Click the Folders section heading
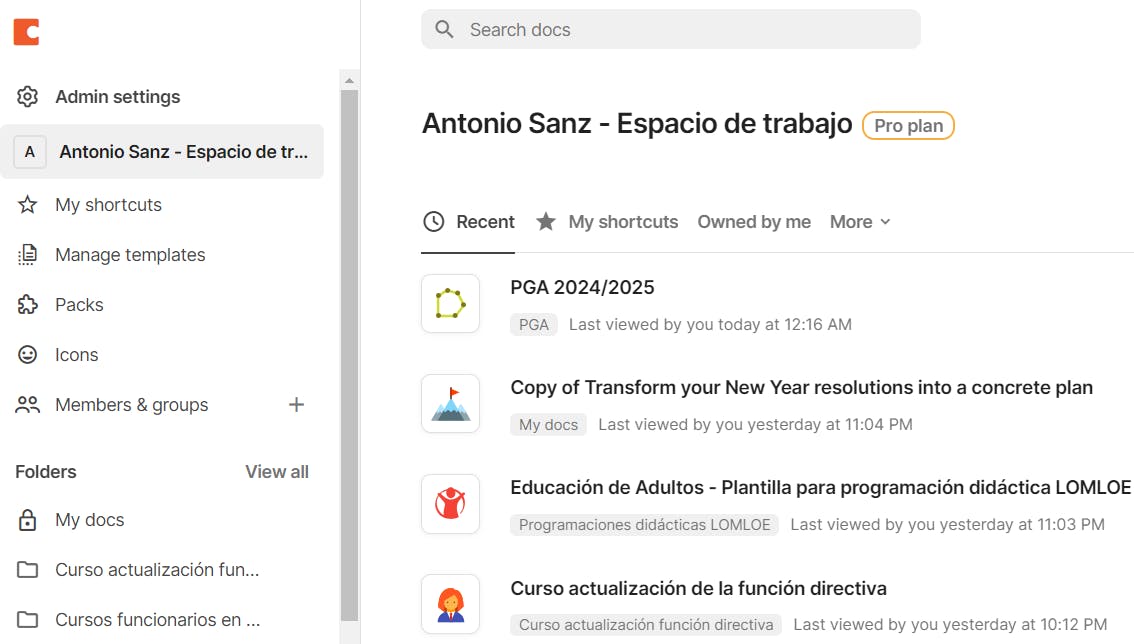Image resolution: width=1134 pixels, height=644 pixels. pos(46,472)
